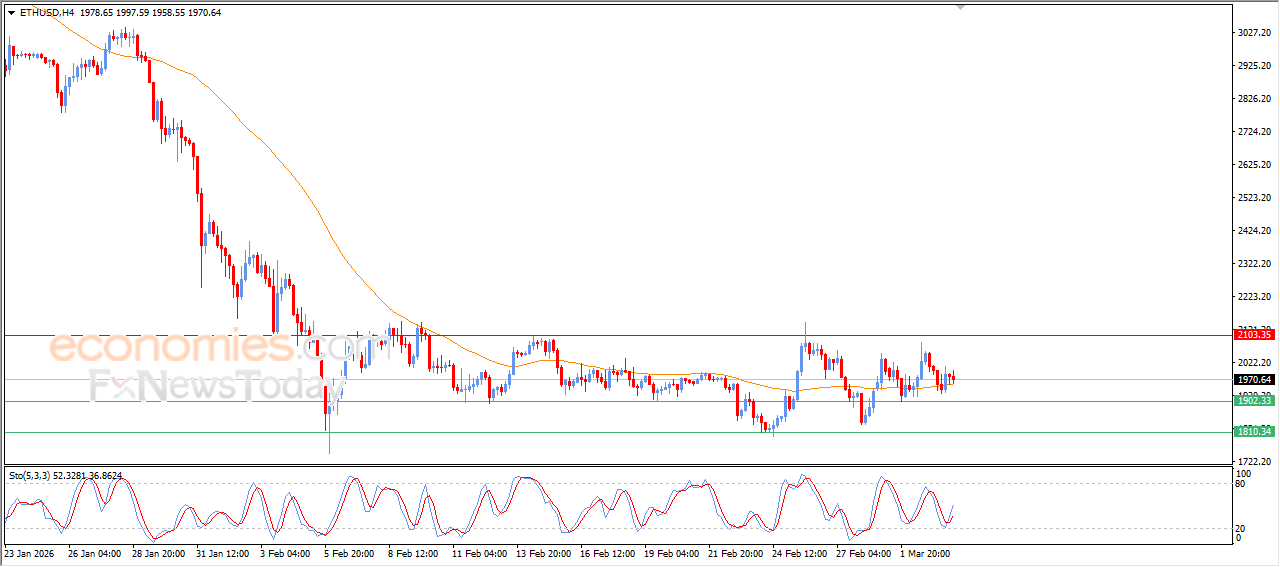Click the stochastic 20 level label
This screenshot has height=567, width=1280.
[1241, 528]
